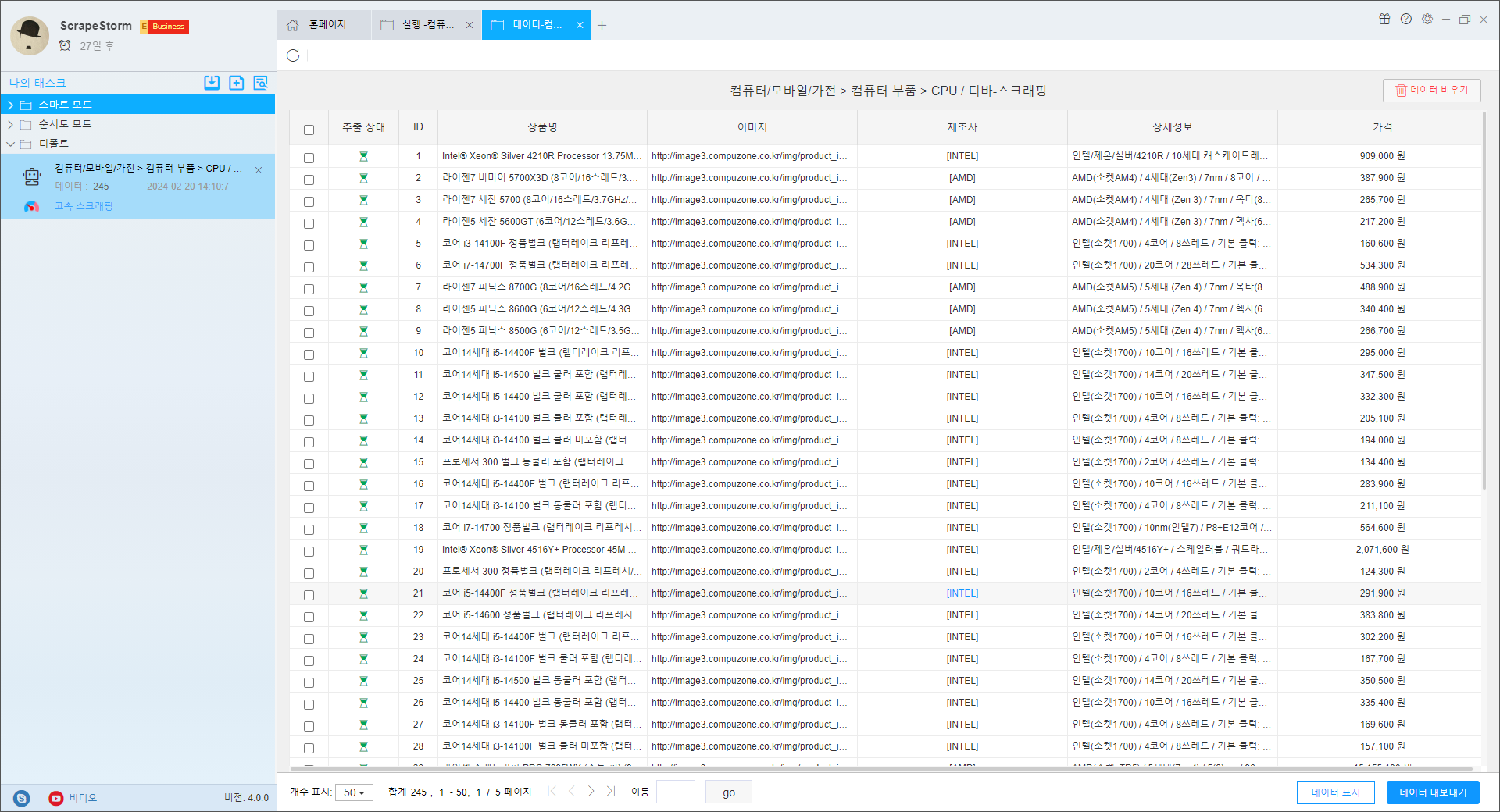Click the Business badge next to ScrapeStorm
The height and width of the screenshot is (812, 1500).
(165, 27)
